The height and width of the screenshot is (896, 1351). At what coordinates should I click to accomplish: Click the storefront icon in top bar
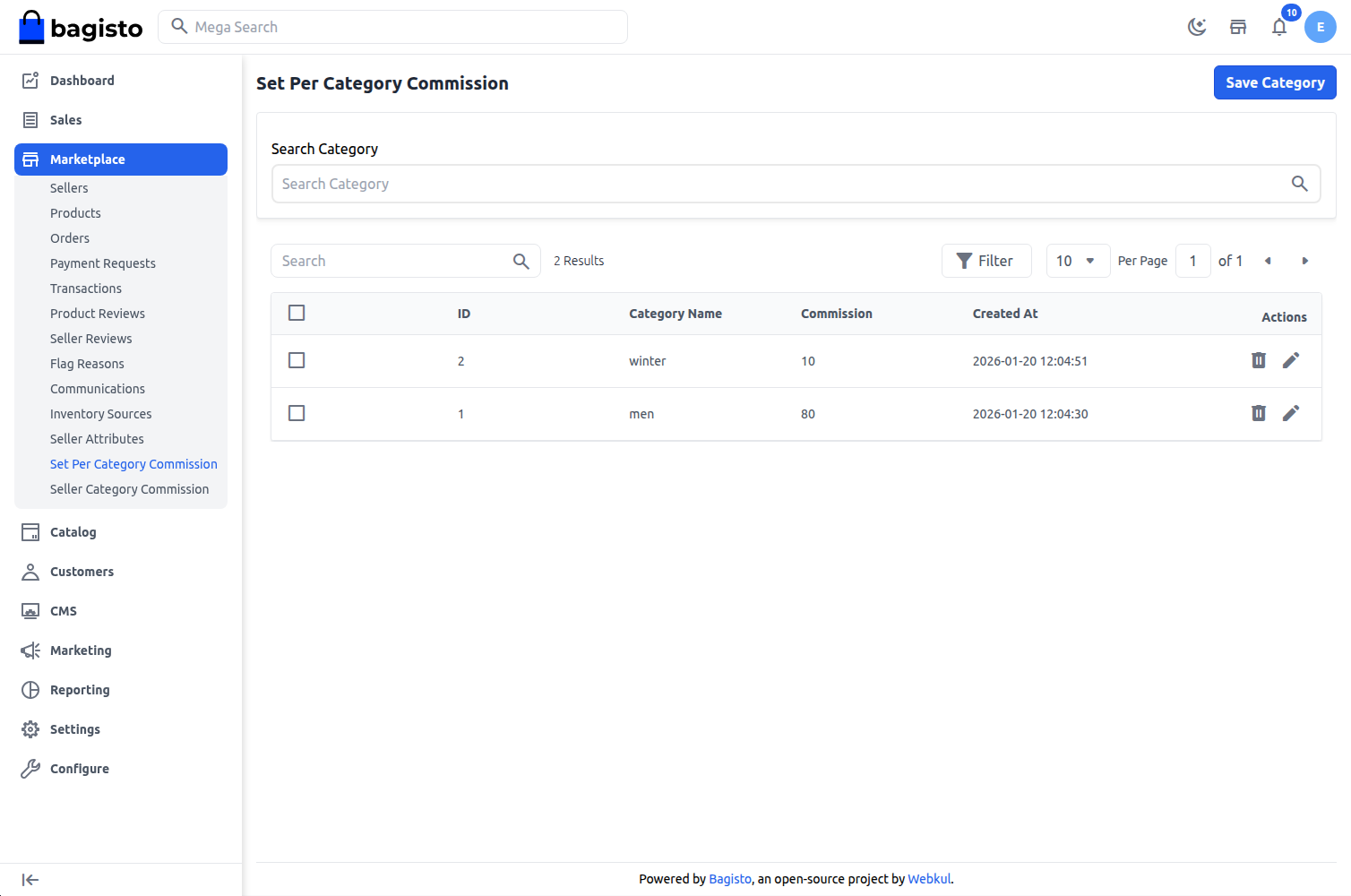click(1238, 28)
